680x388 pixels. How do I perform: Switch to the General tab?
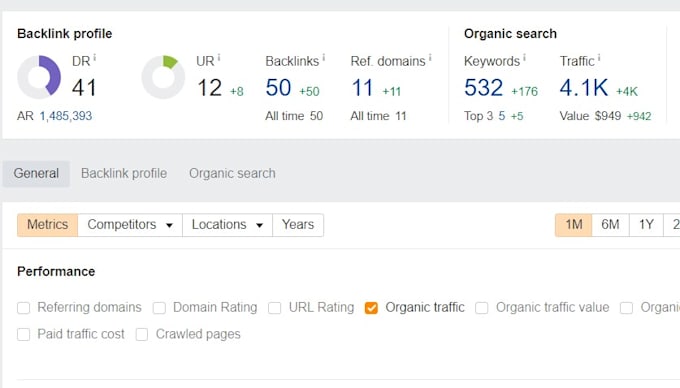coord(36,173)
